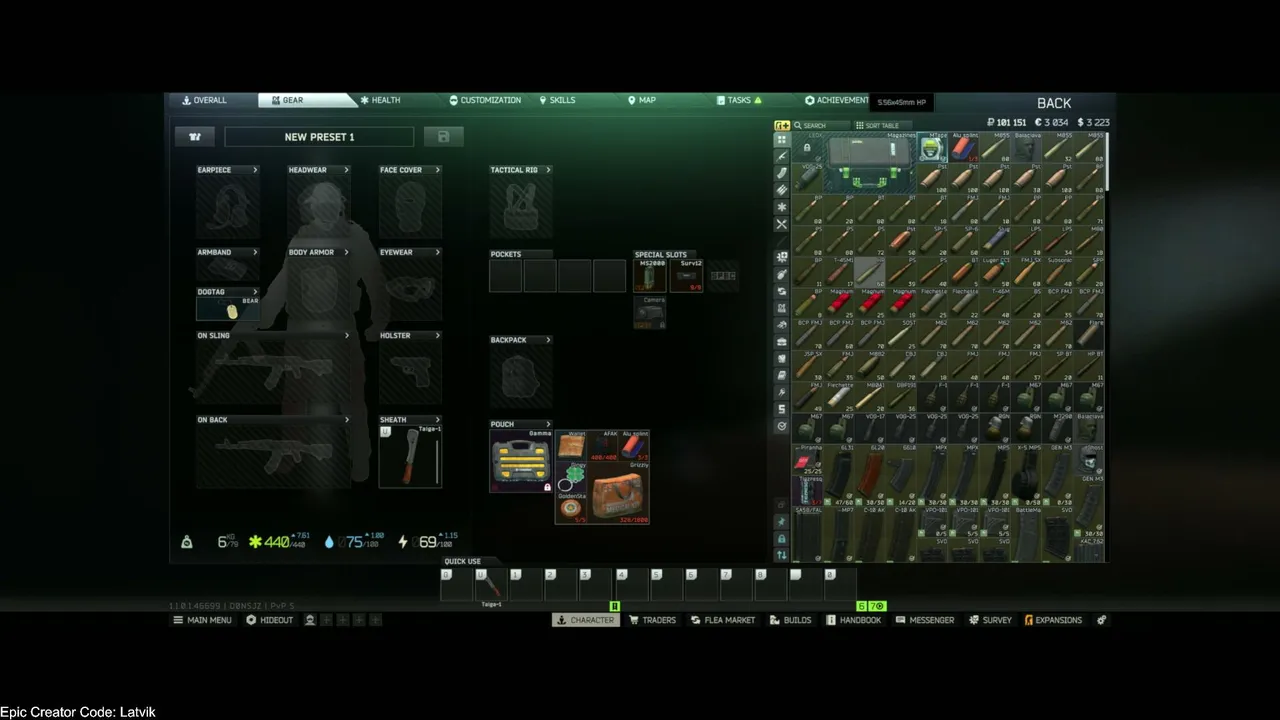The height and width of the screenshot is (720, 1280).
Task: Click the settings gear icon in bottom bar
Action: click(x=1102, y=620)
